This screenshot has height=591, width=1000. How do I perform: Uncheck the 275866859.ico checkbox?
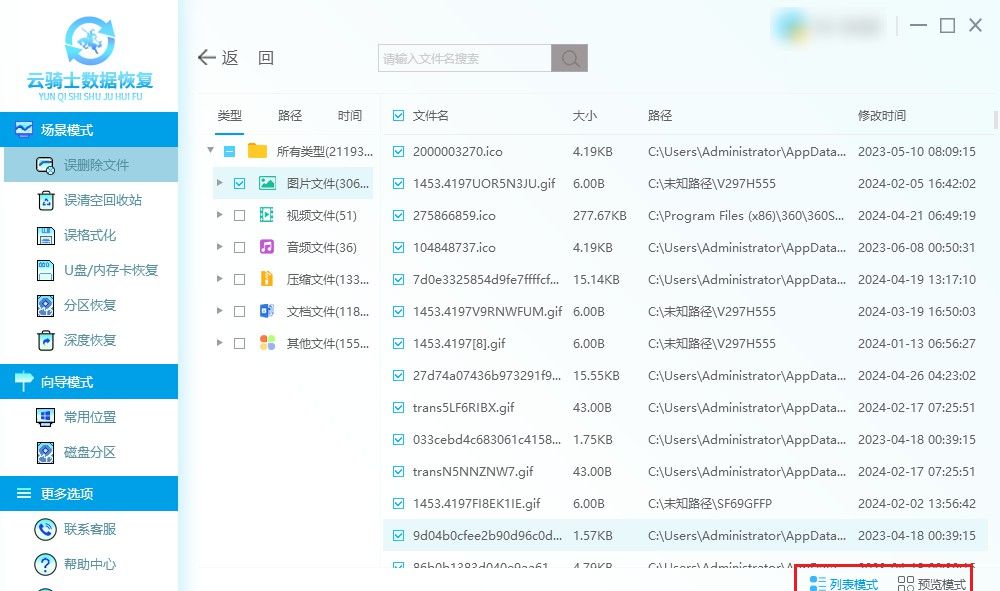399,215
